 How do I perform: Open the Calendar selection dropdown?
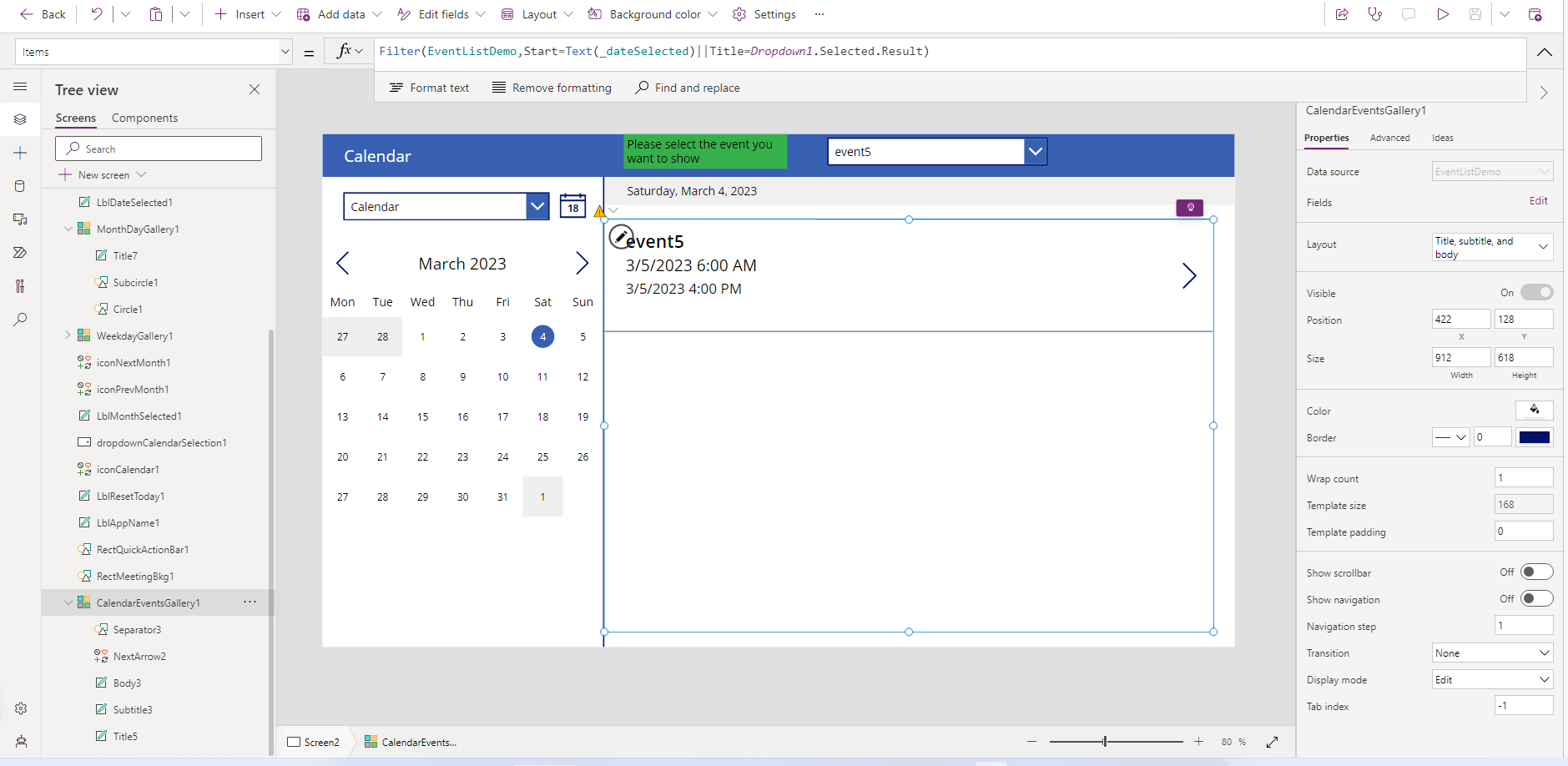(537, 206)
